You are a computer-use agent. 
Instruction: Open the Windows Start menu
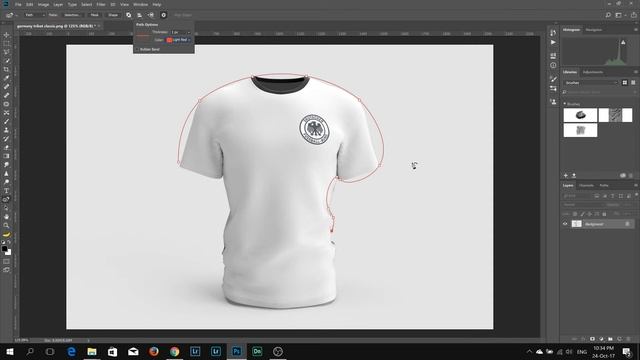(x=10, y=351)
